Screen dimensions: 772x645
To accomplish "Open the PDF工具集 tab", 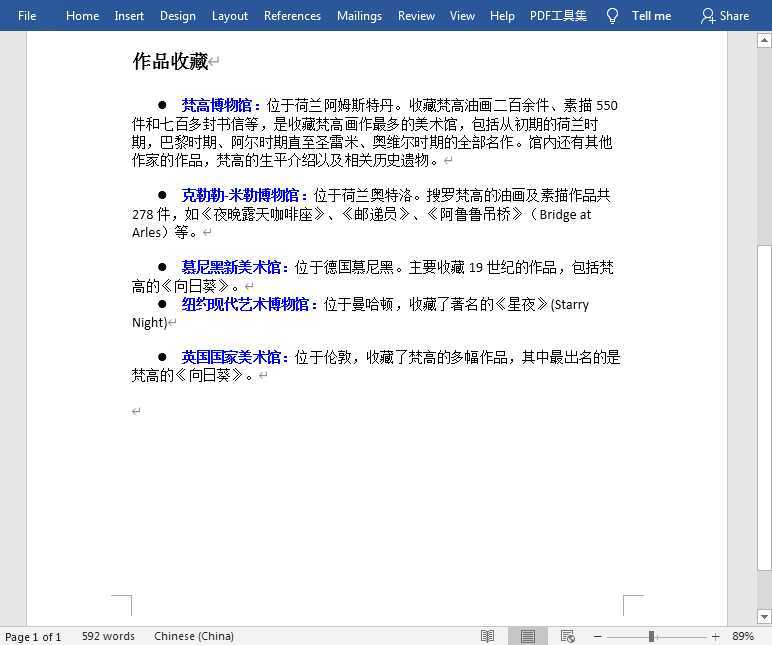I will (558, 16).
